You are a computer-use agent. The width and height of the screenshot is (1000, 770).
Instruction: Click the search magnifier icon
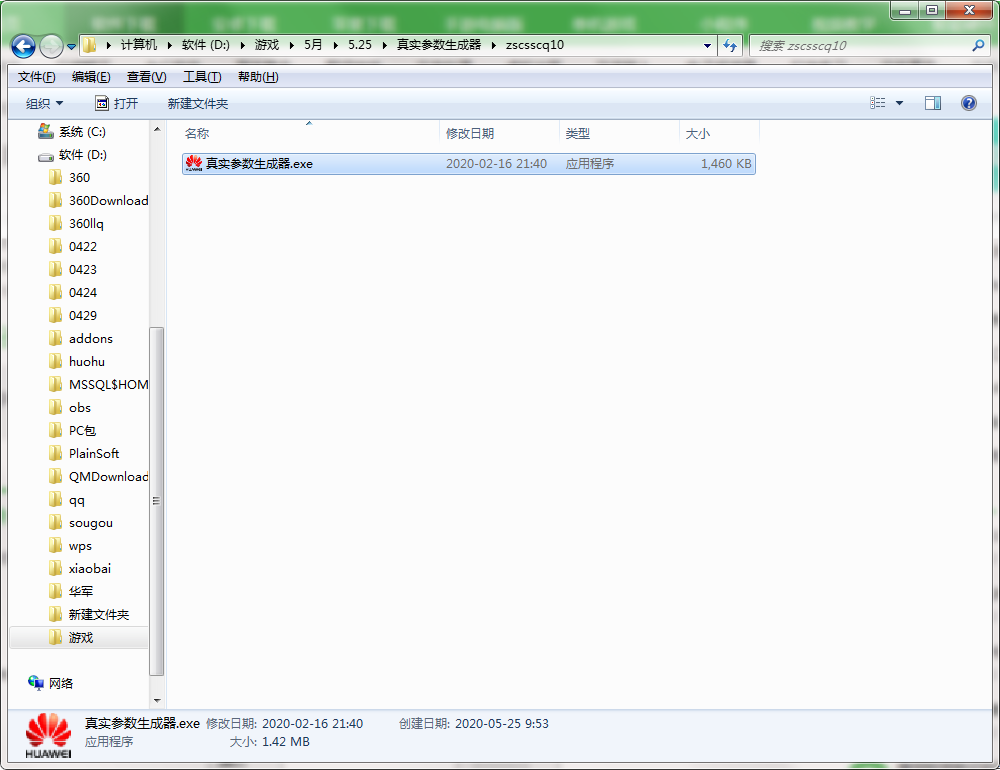pos(978,45)
